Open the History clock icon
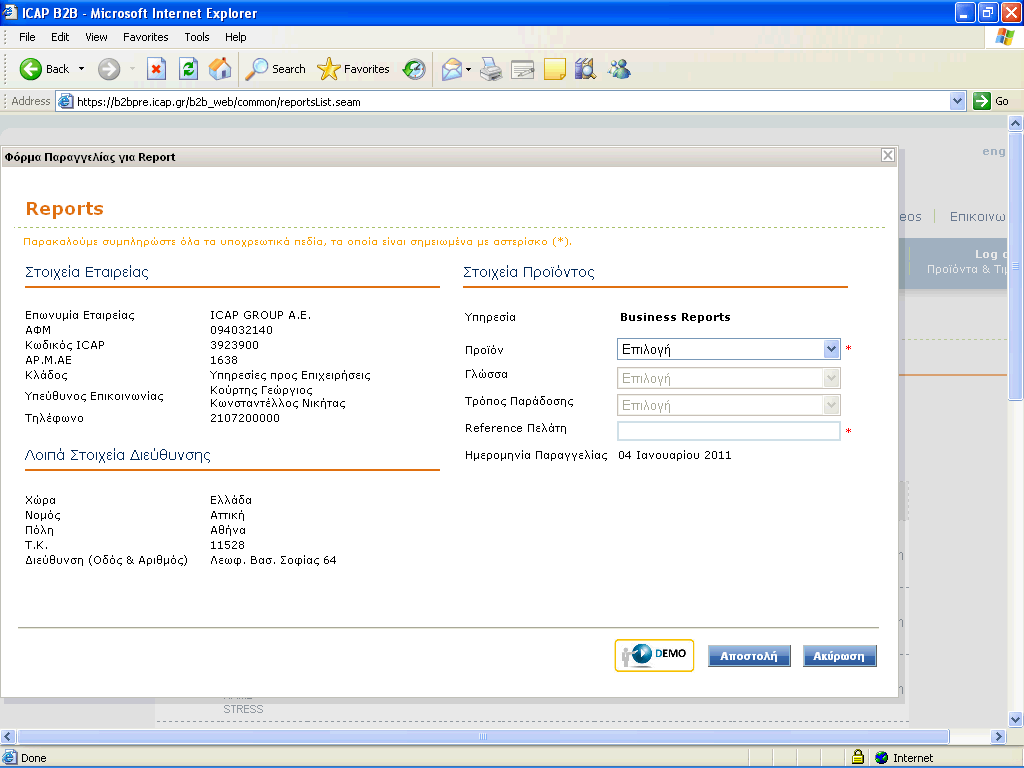1024x768 pixels. click(x=414, y=69)
